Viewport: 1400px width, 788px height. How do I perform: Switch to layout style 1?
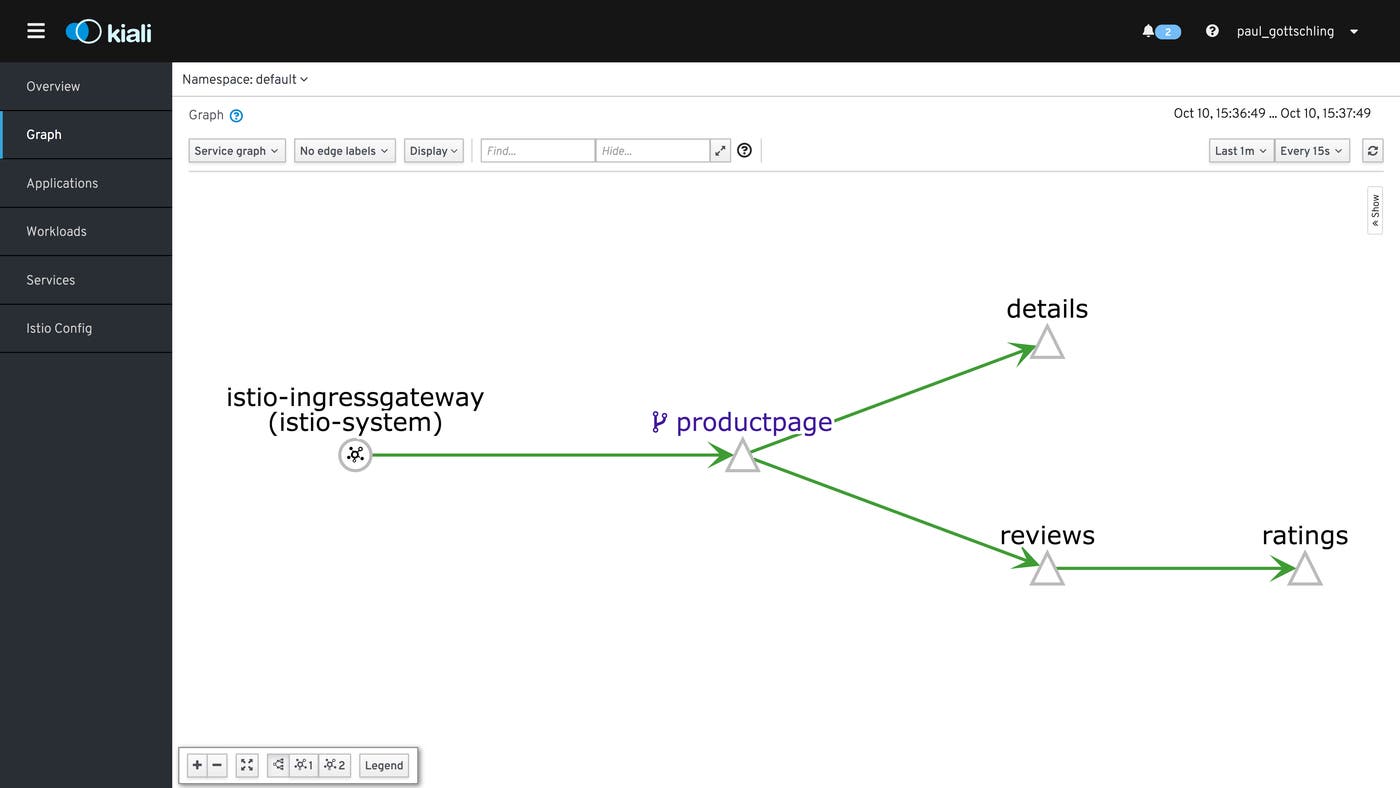[304, 765]
